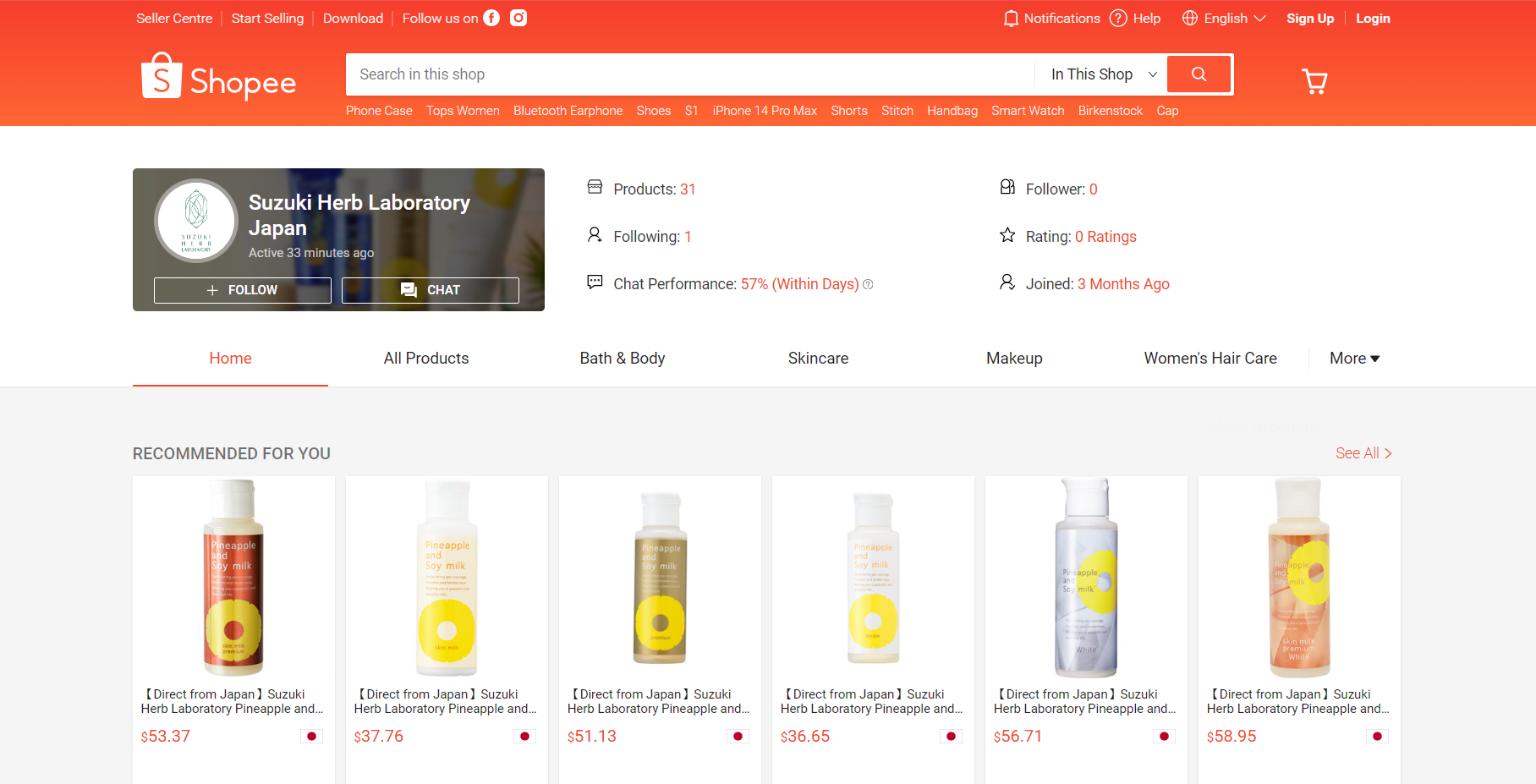
Task: Click the 0 Ratings value
Action: (1105, 237)
